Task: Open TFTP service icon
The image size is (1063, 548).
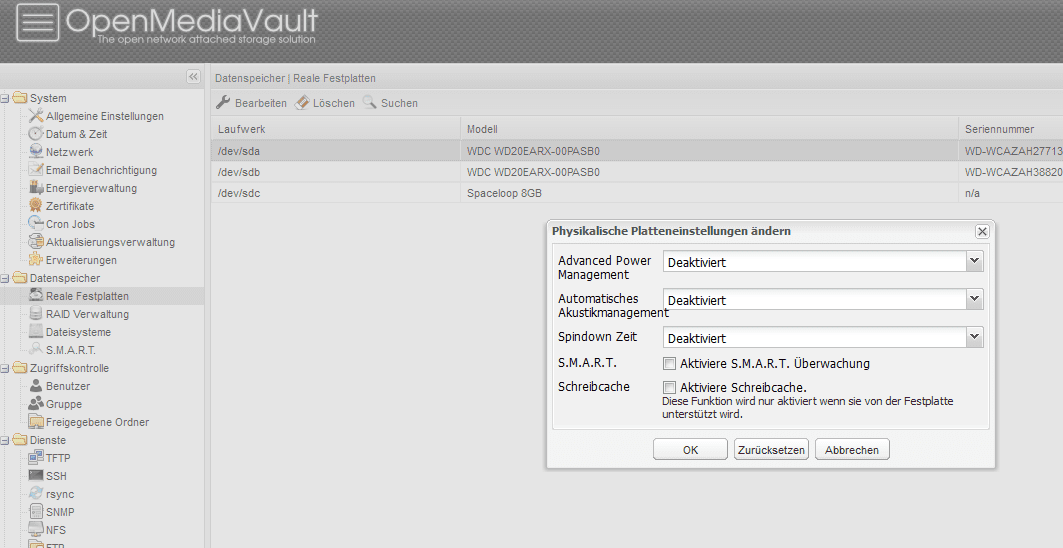Action: pos(36,457)
